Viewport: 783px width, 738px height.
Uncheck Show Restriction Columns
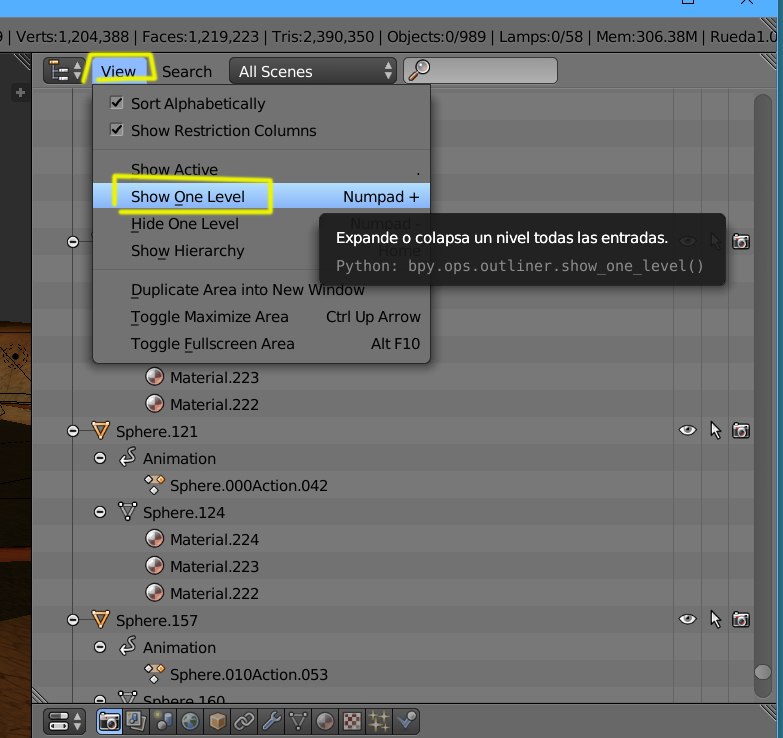(x=116, y=130)
